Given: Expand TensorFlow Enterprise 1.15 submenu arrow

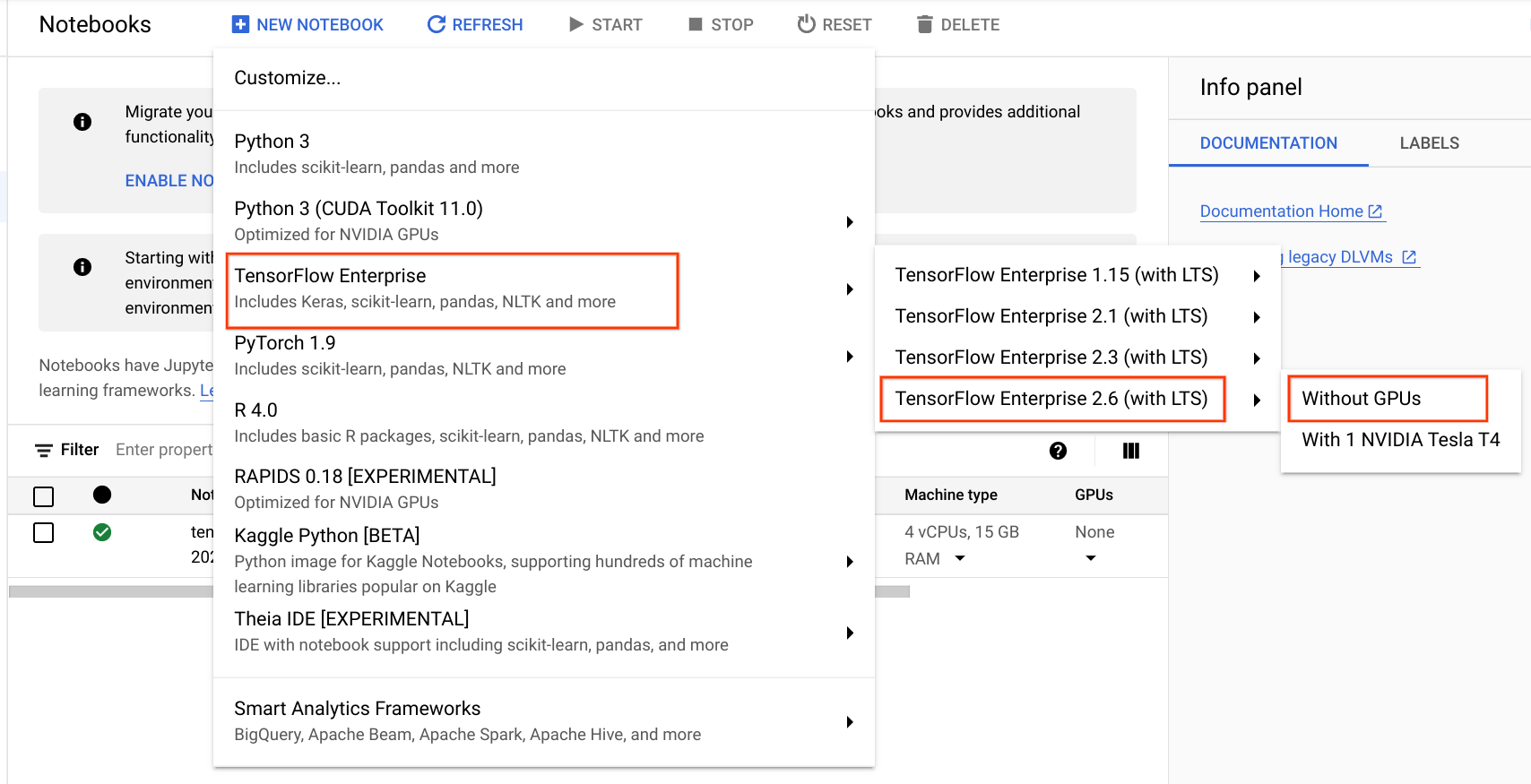Looking at the screenshot, I should coord(1257,276).
